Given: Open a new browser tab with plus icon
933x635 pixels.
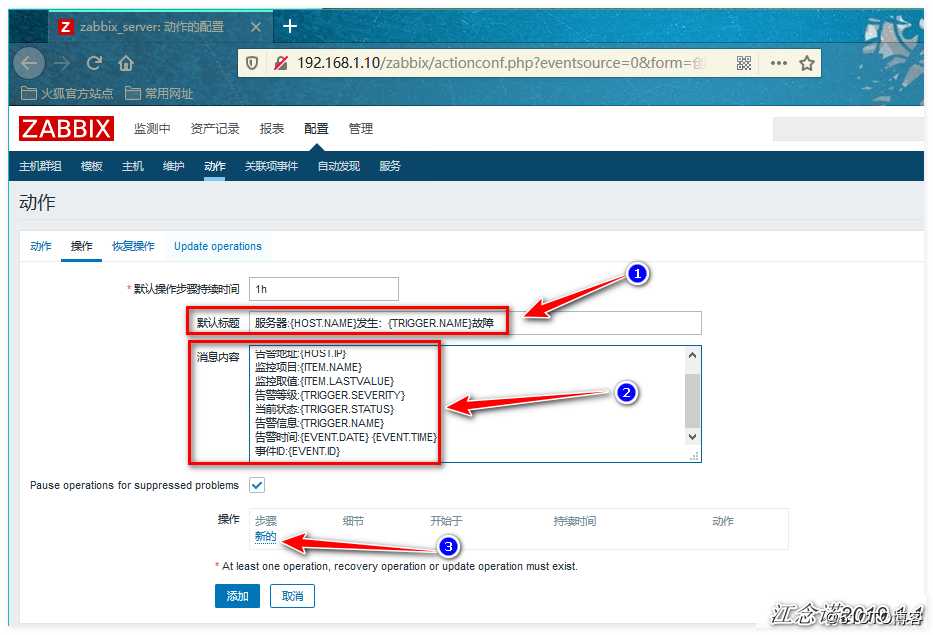Looking at the screenshot, I should pyautogui.click(x=290, y=26).
